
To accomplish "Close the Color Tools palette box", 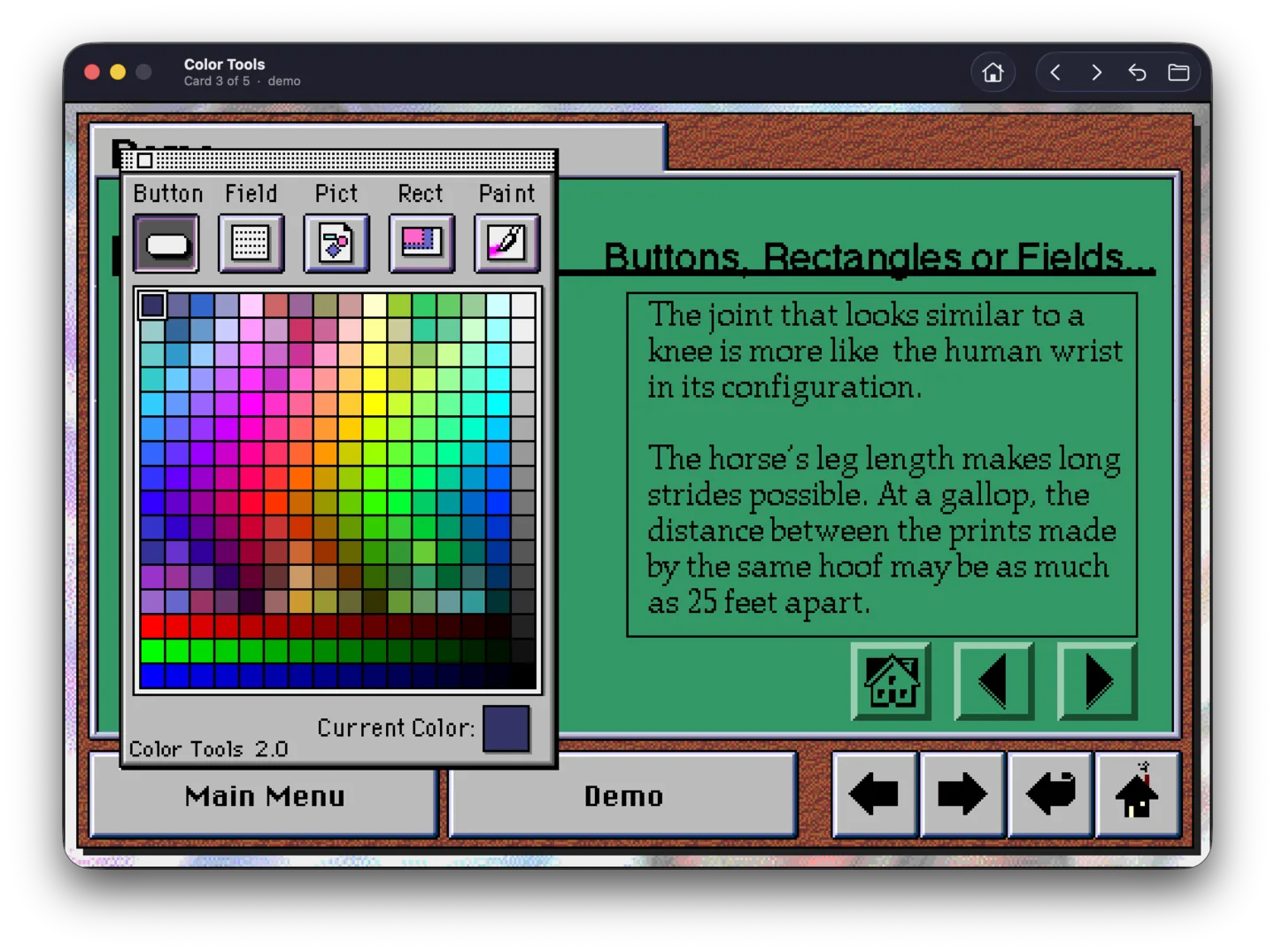I will (x=145, y=160).
